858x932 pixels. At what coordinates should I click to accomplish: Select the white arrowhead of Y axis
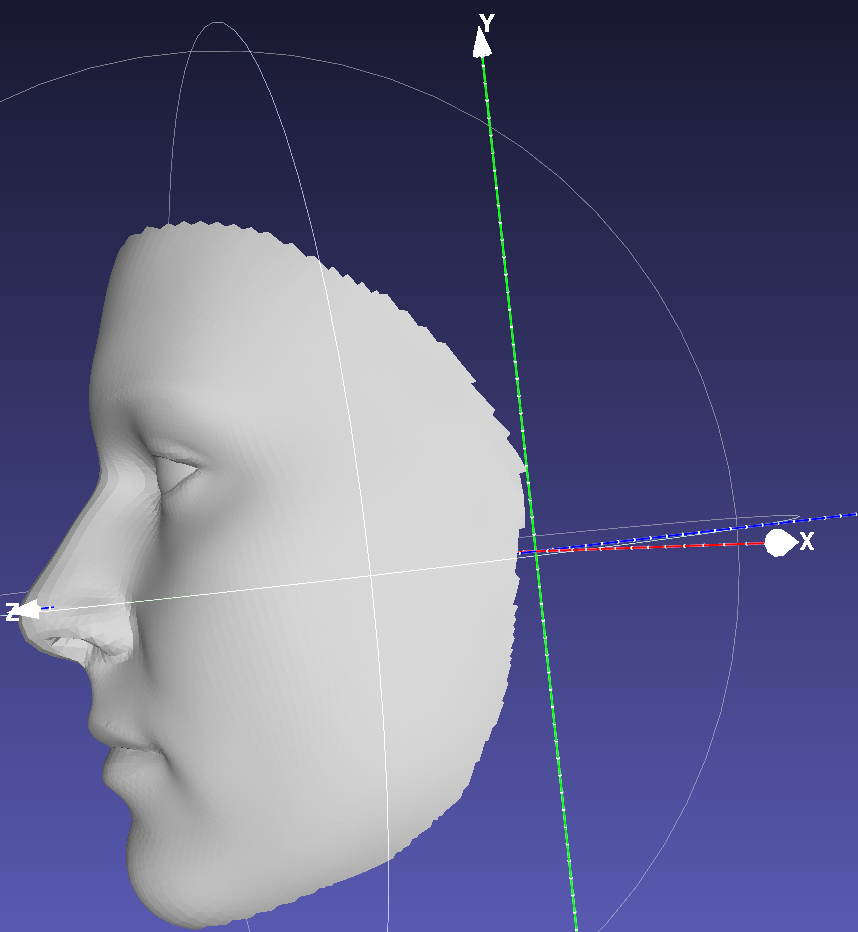tap(482, 44)
